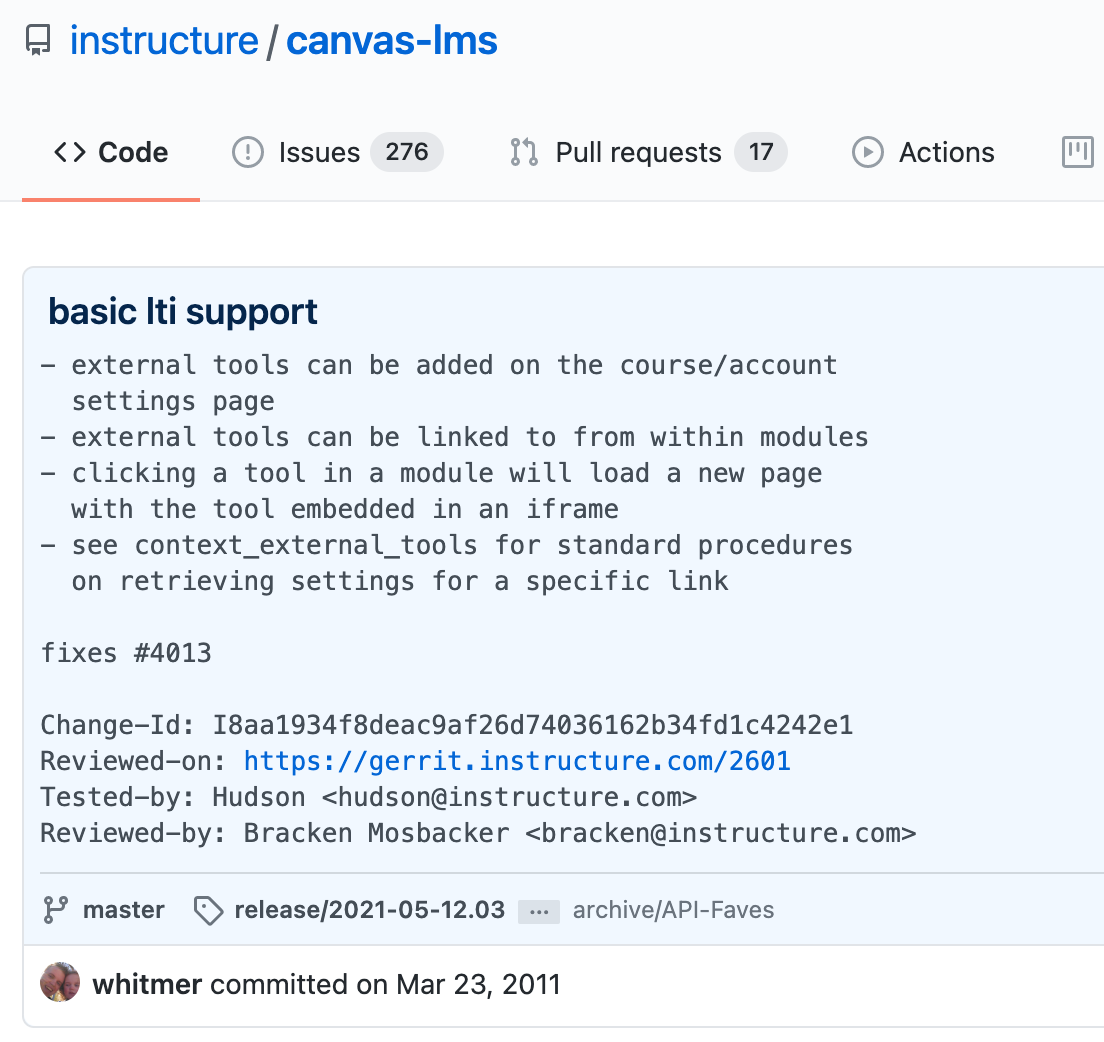Open the Actions tab
Image resolution: width=1104 pixels, height=1042 pixels.
pos(948,152)
